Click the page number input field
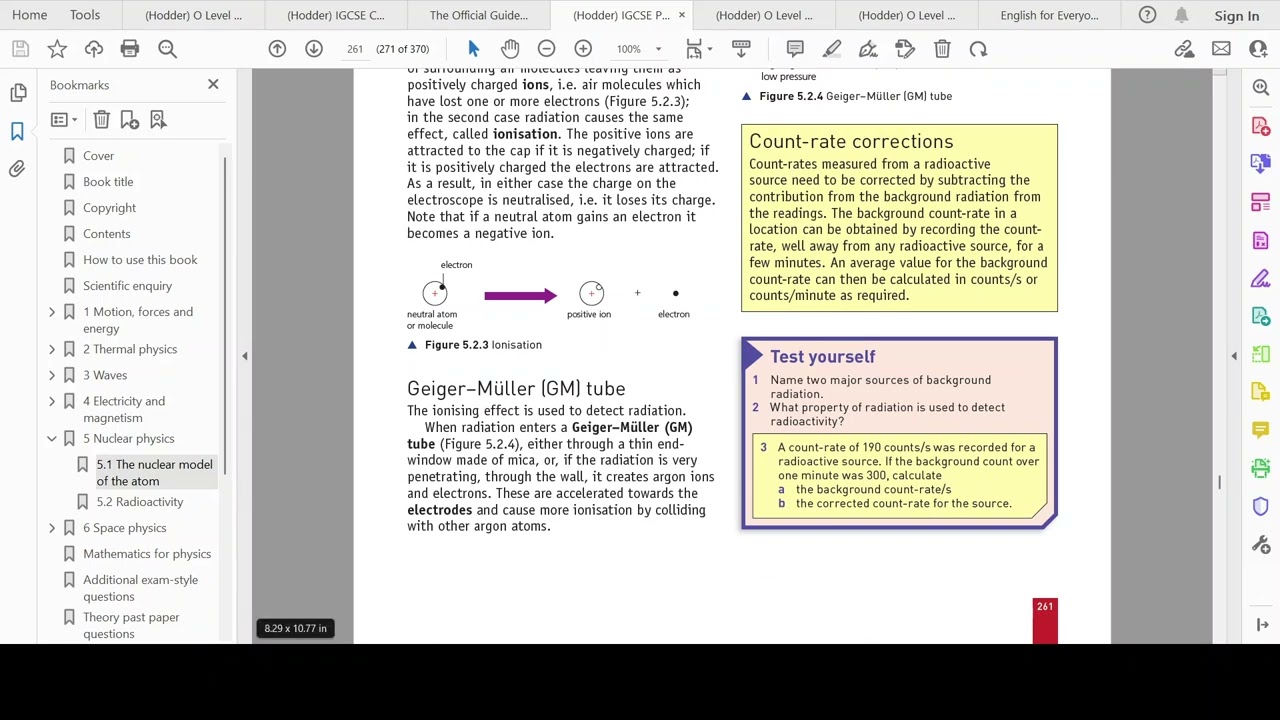 [x=355, y=49]
